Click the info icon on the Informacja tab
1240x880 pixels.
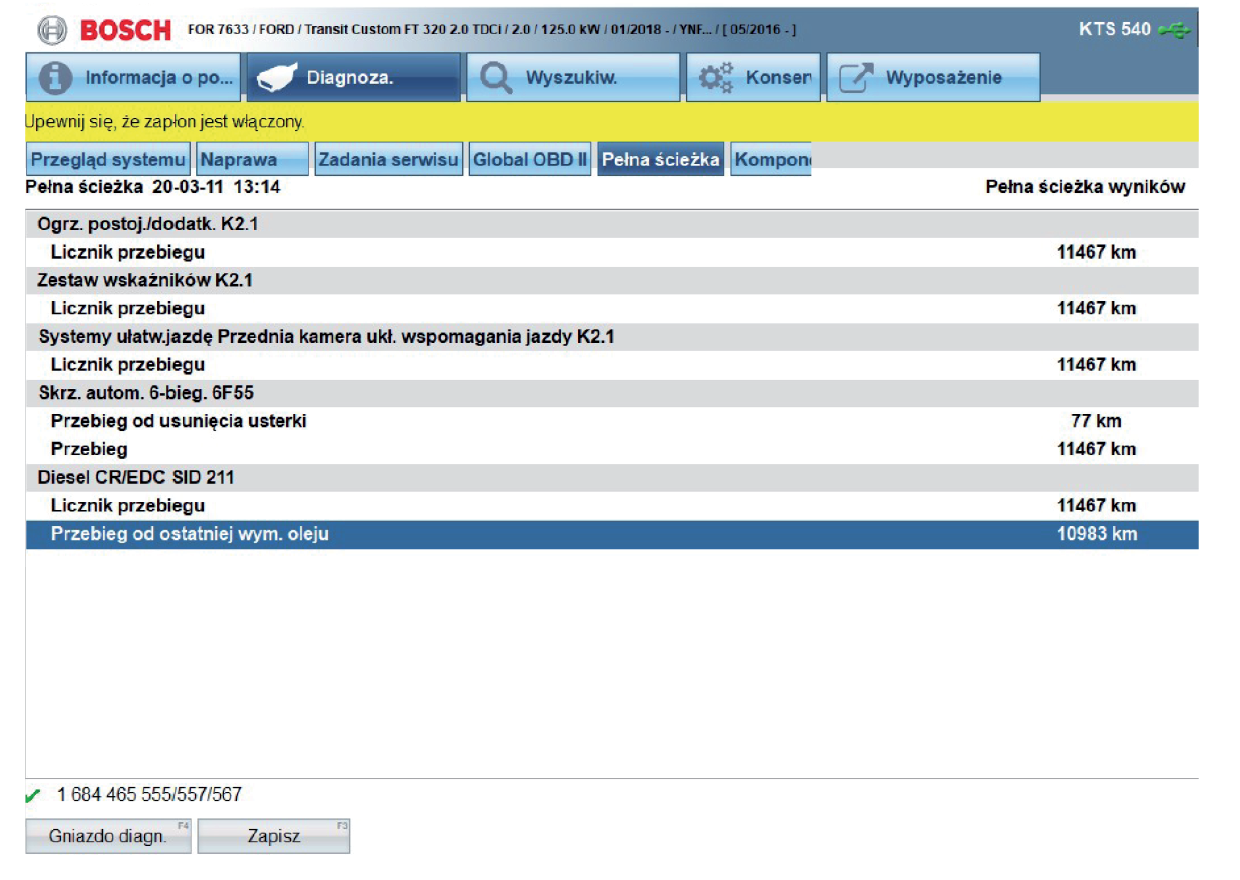(58, 78)
